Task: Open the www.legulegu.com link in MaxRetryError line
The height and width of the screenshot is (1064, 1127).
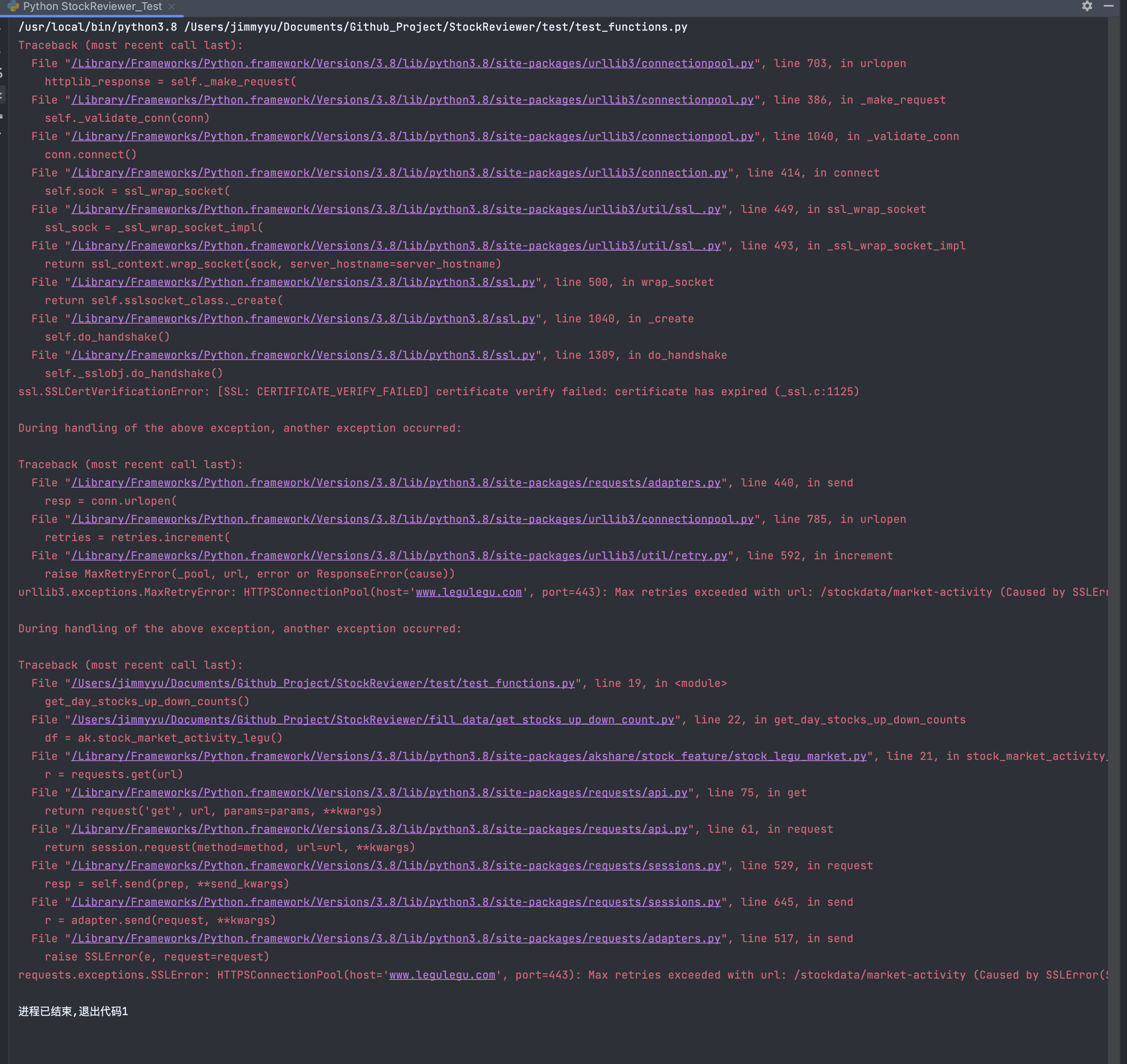Action: point(468,592)
